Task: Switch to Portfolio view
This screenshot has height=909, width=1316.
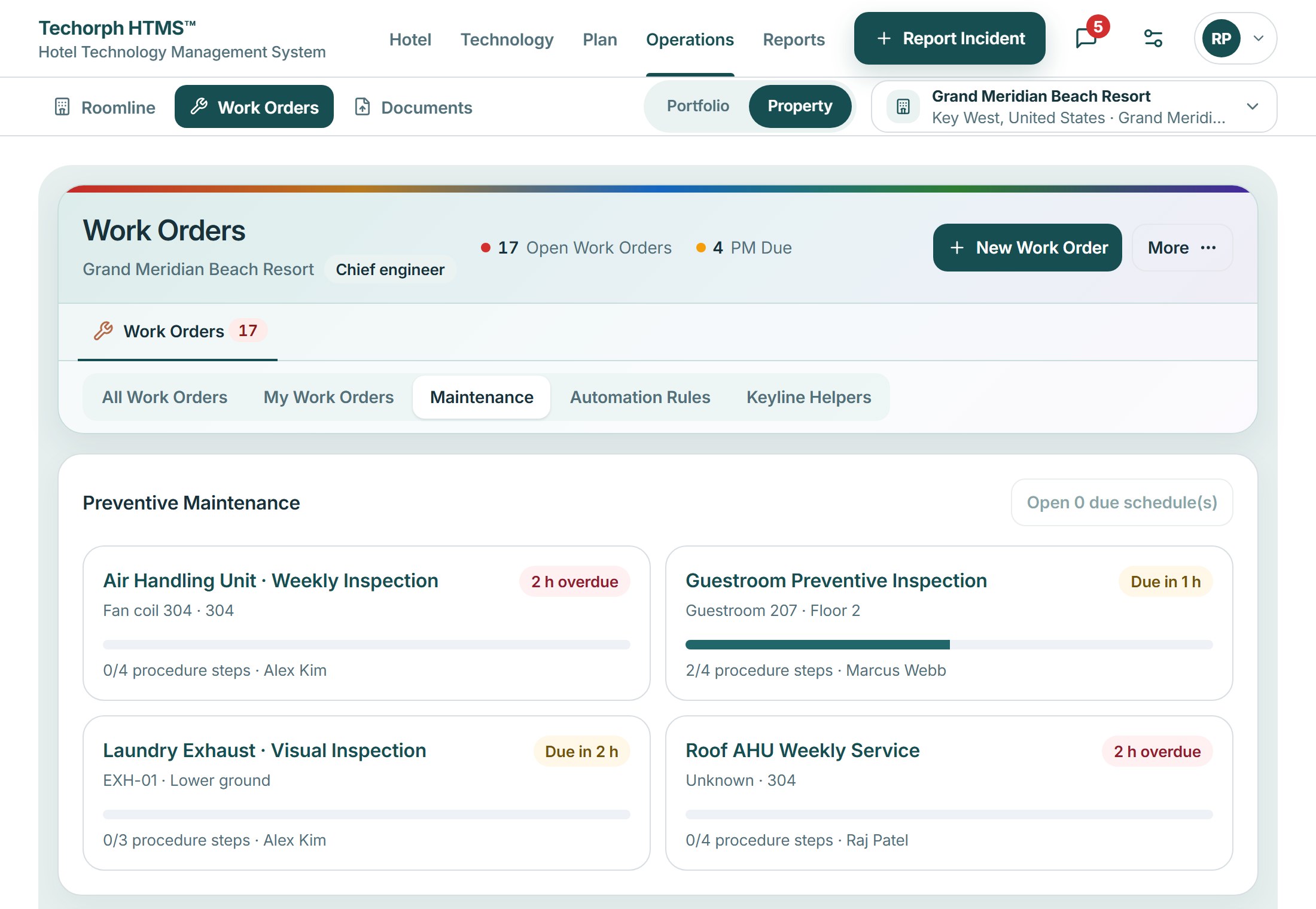Action: 697,106
